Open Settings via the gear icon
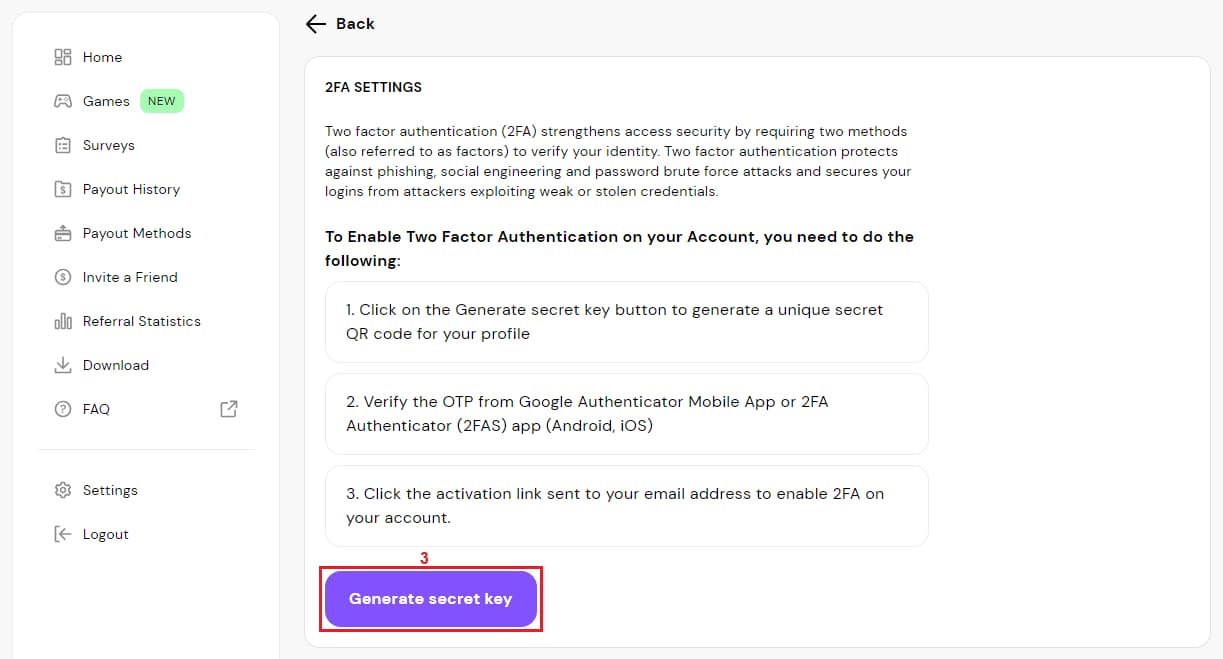The image size is (1223, 659). point(63,490)
